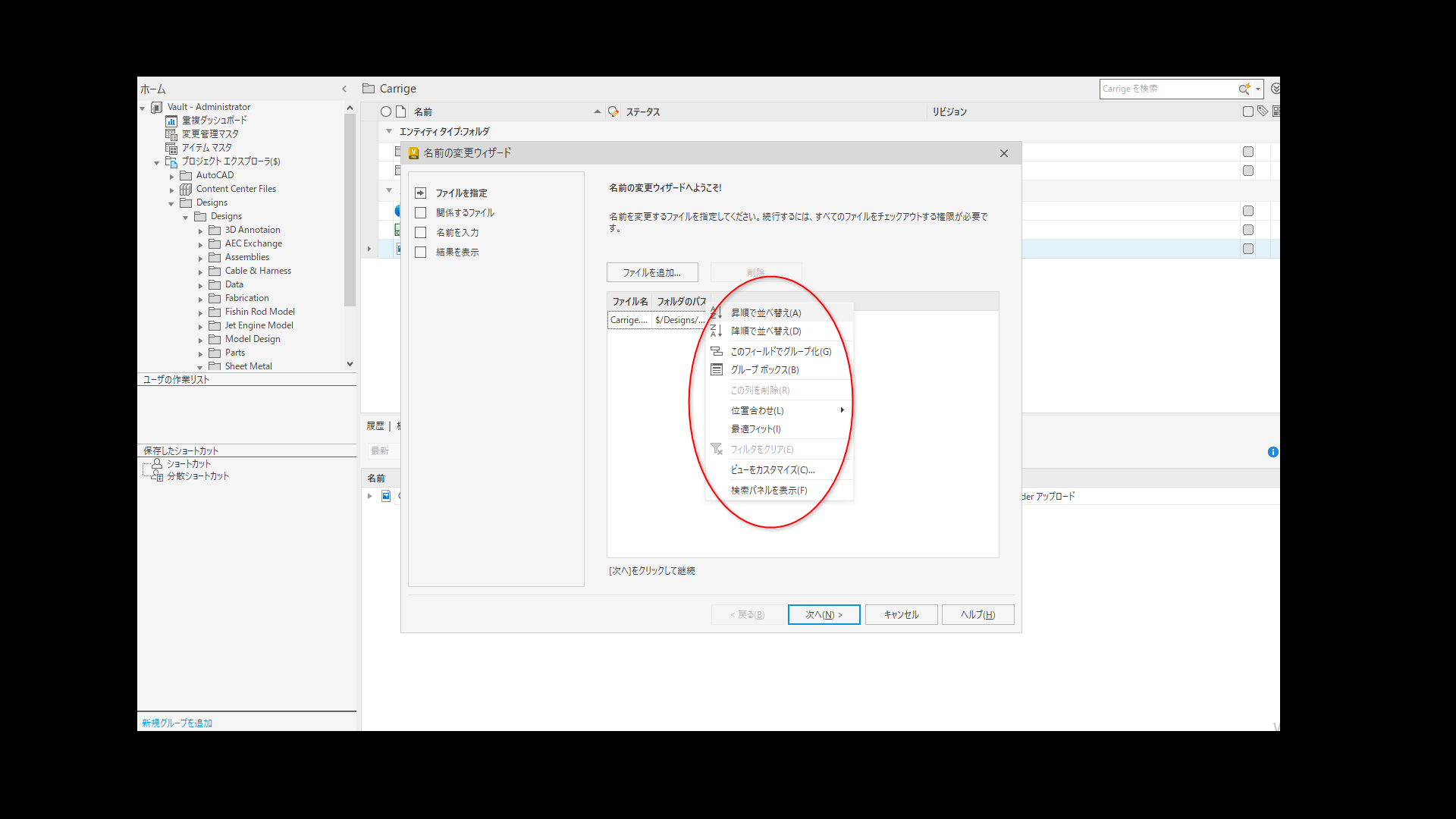This screenshot has width=1456, height=819.
Task: Click the tag icon column header
Action: 1263,111
